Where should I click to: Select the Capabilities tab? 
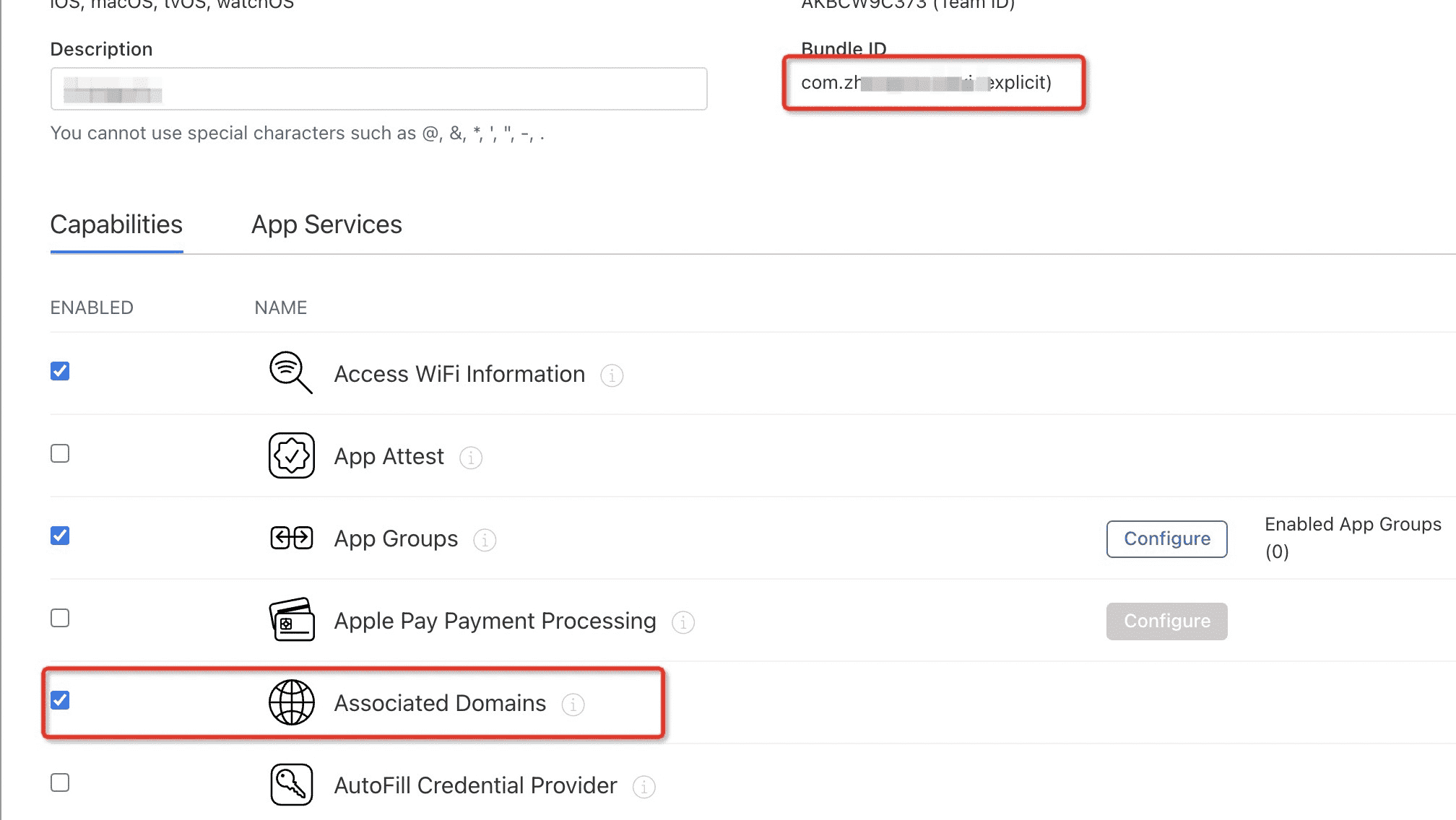[x=116, y=224]
